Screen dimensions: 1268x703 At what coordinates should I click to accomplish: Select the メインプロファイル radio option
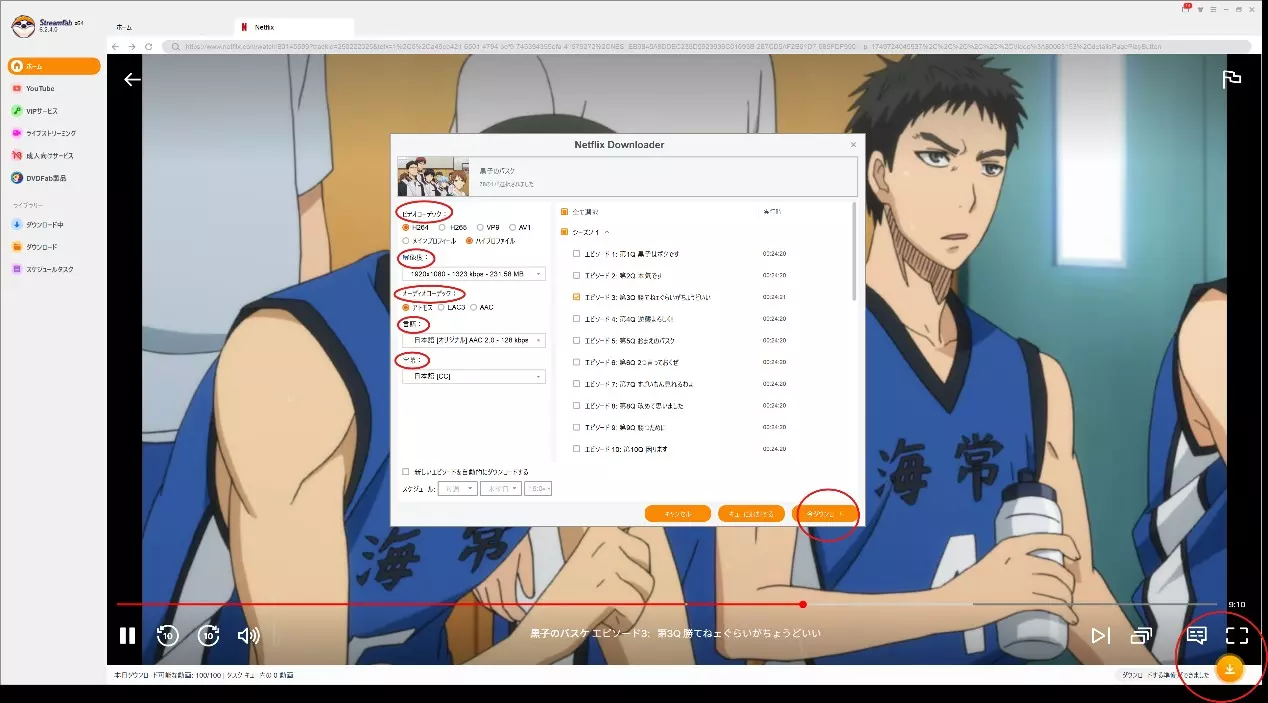405,241
